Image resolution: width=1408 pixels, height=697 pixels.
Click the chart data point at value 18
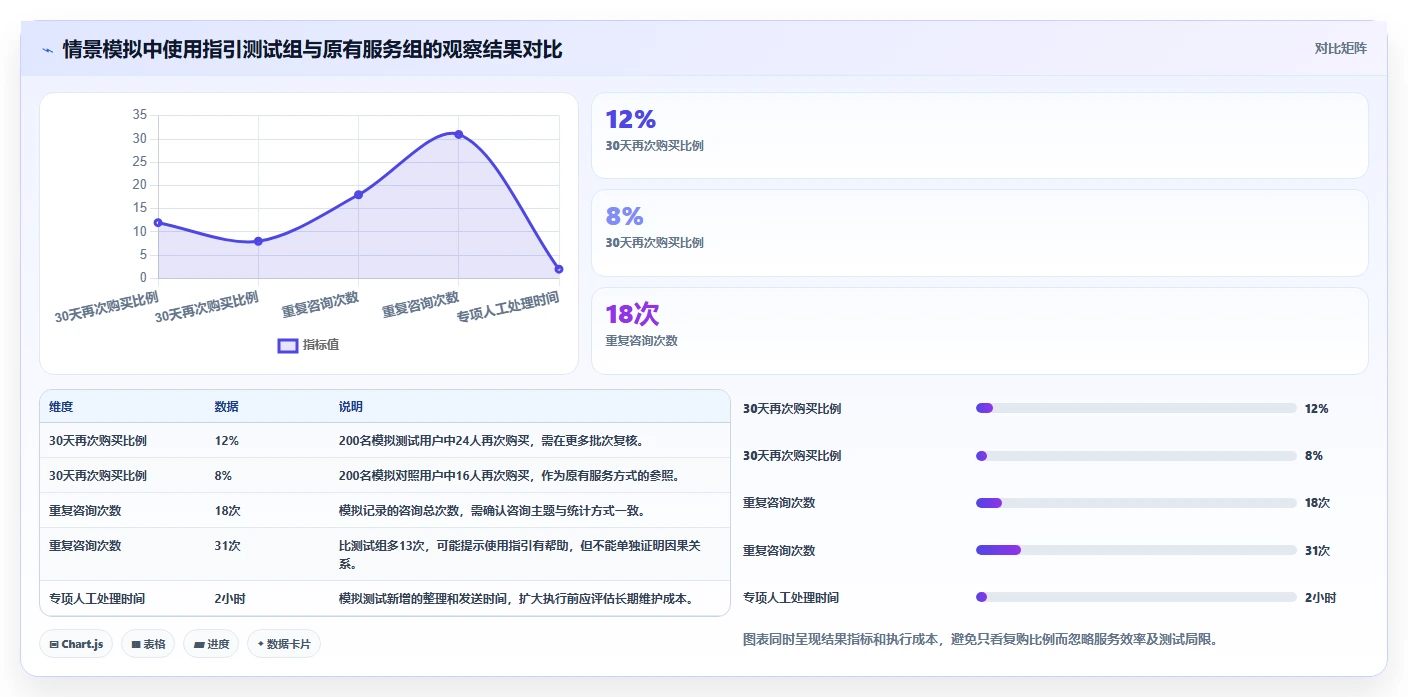pyautogui.click(x=358, y=194)
